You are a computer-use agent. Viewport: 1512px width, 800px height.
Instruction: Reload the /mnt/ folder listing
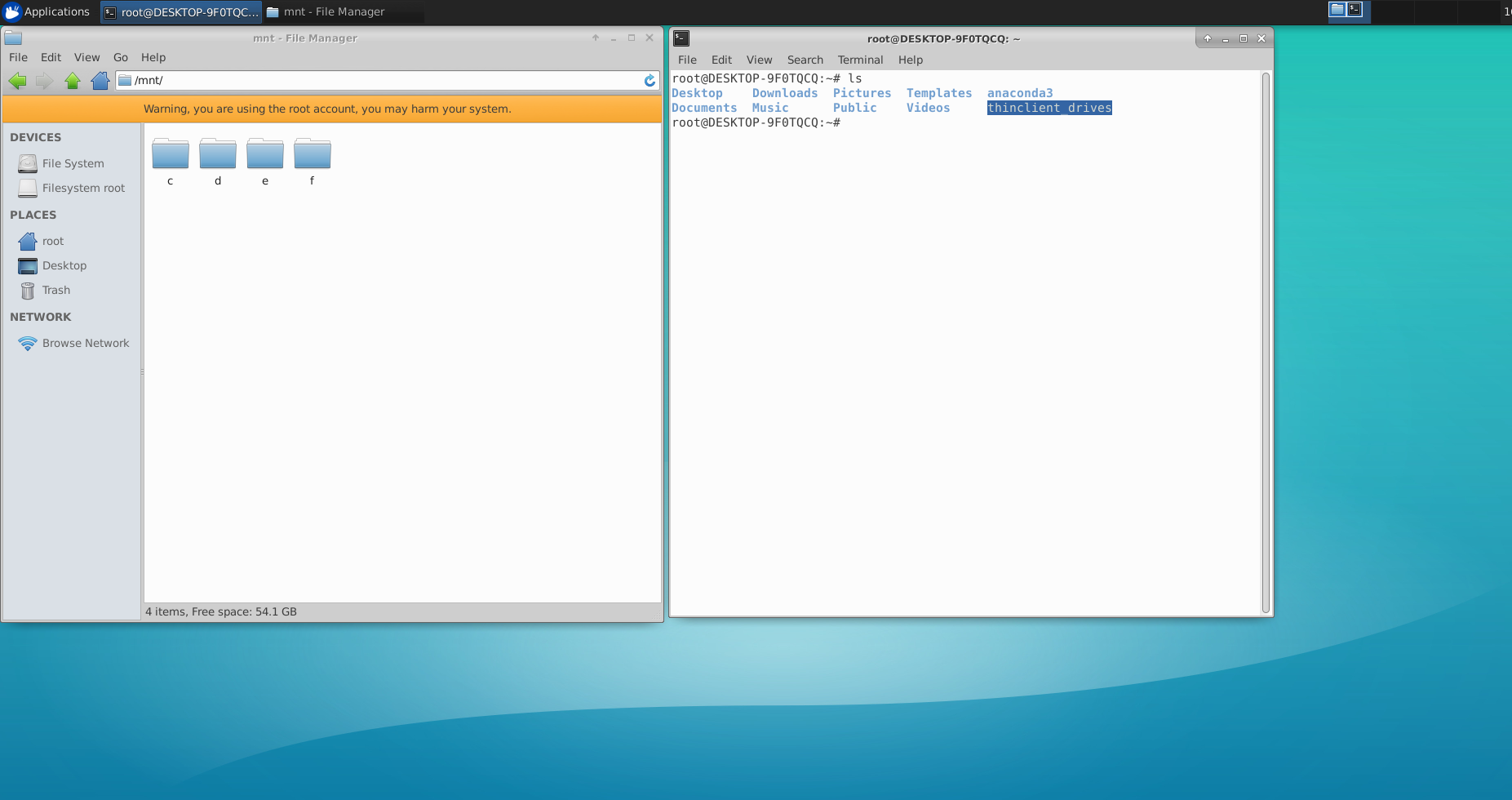[x=650, y=80]
